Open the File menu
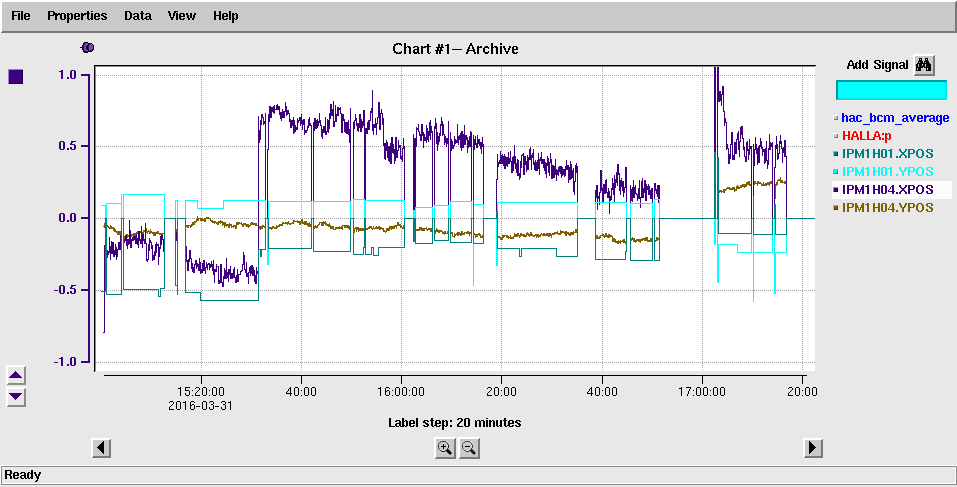This screenshot has height=487, width=957. click(21, 16)
